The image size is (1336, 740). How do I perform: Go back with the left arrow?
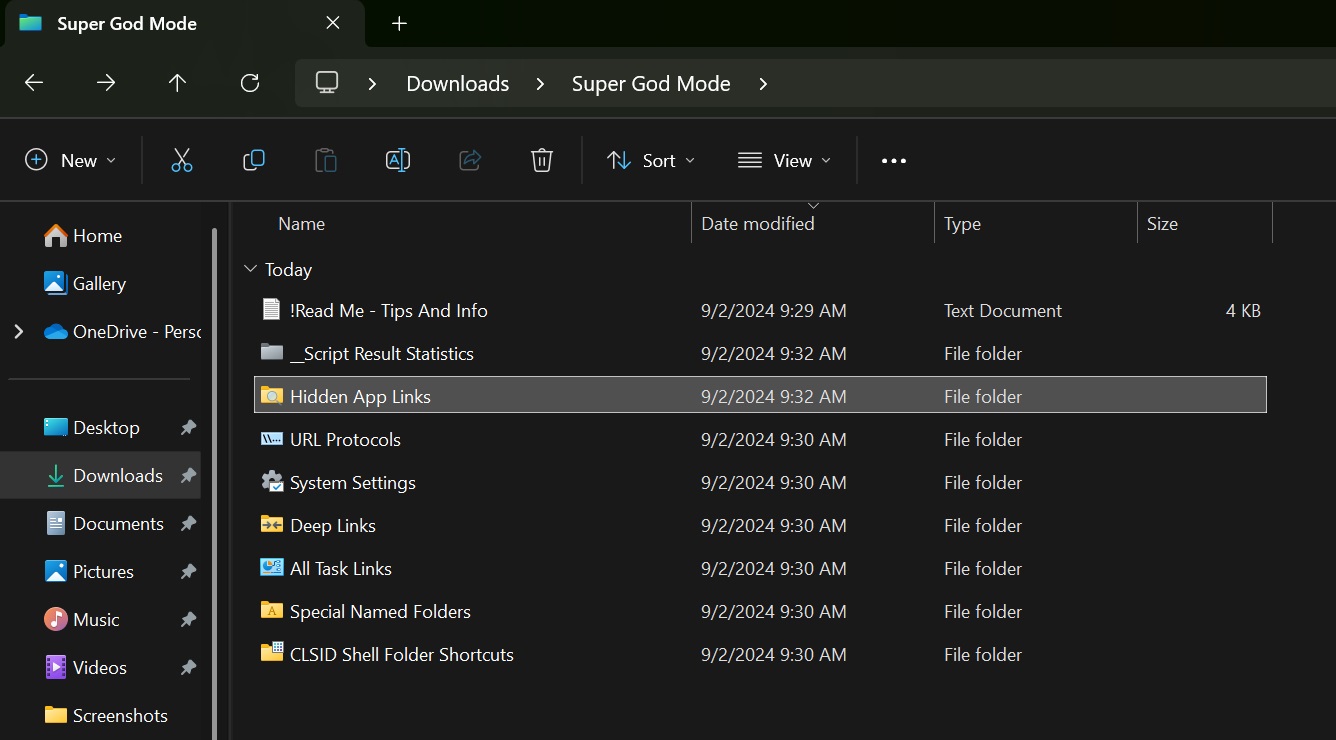(34, 83)
